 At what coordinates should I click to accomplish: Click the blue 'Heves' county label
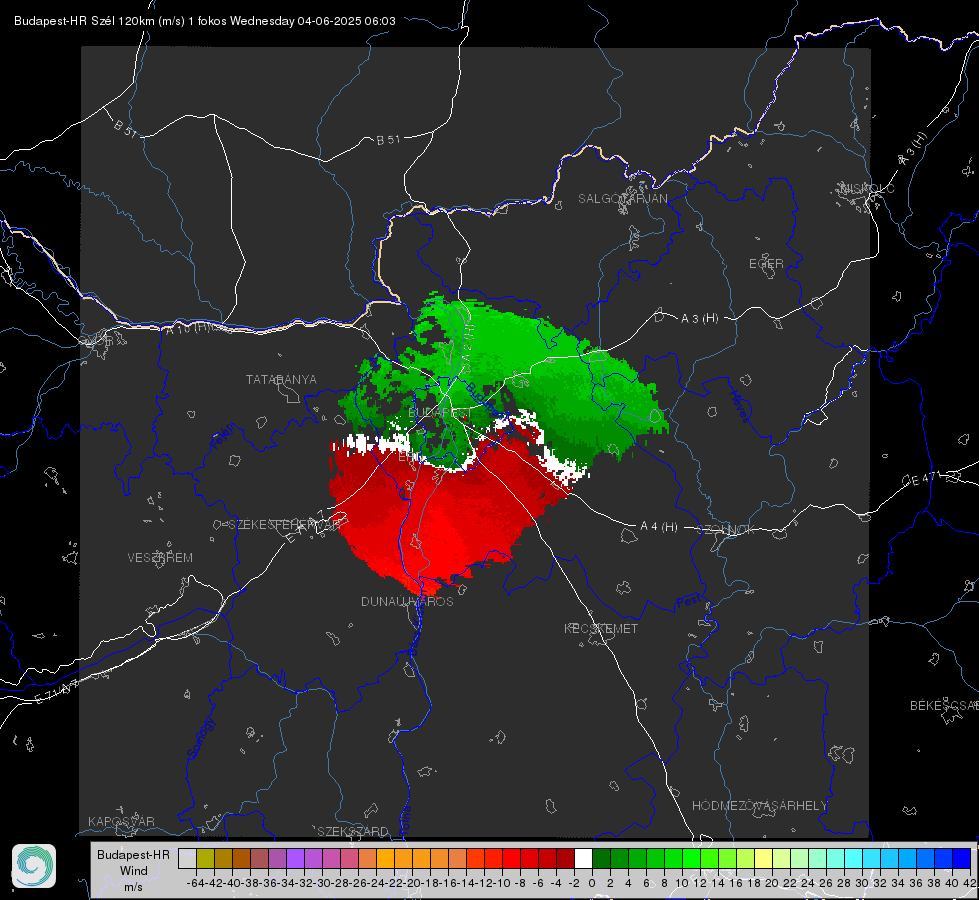pyautogui.click(x=739, y=407)
